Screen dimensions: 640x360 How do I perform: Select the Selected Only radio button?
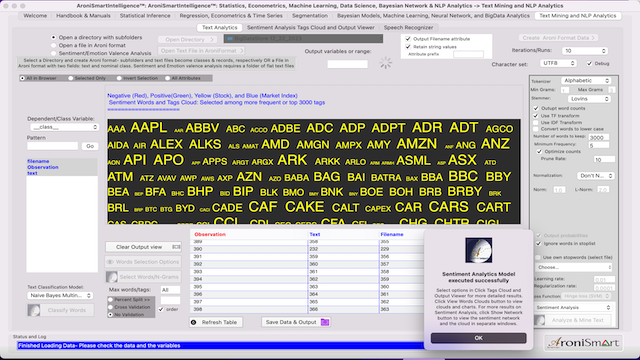[71, 78]
